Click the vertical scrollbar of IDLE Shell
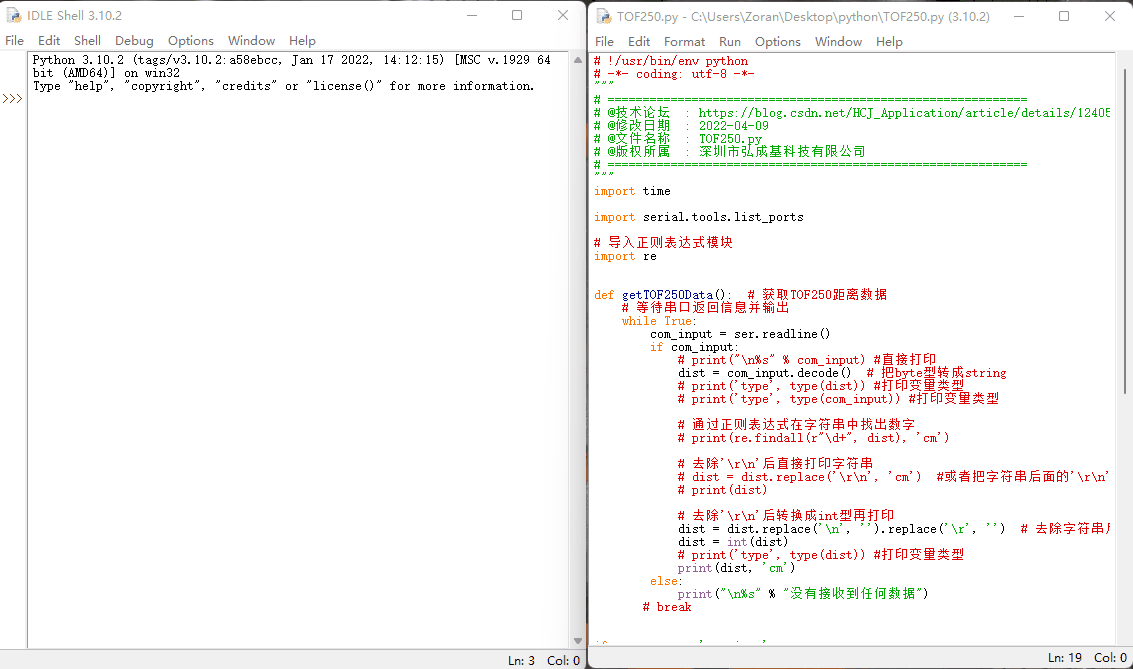The height and width of the screenshot is (669, 1133). [x=576, y=350]
